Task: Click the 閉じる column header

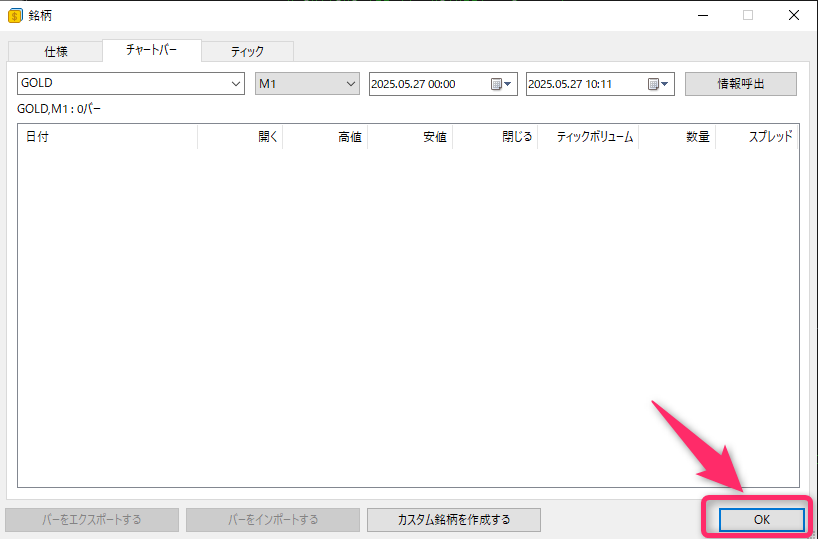Action: point(495,137)
